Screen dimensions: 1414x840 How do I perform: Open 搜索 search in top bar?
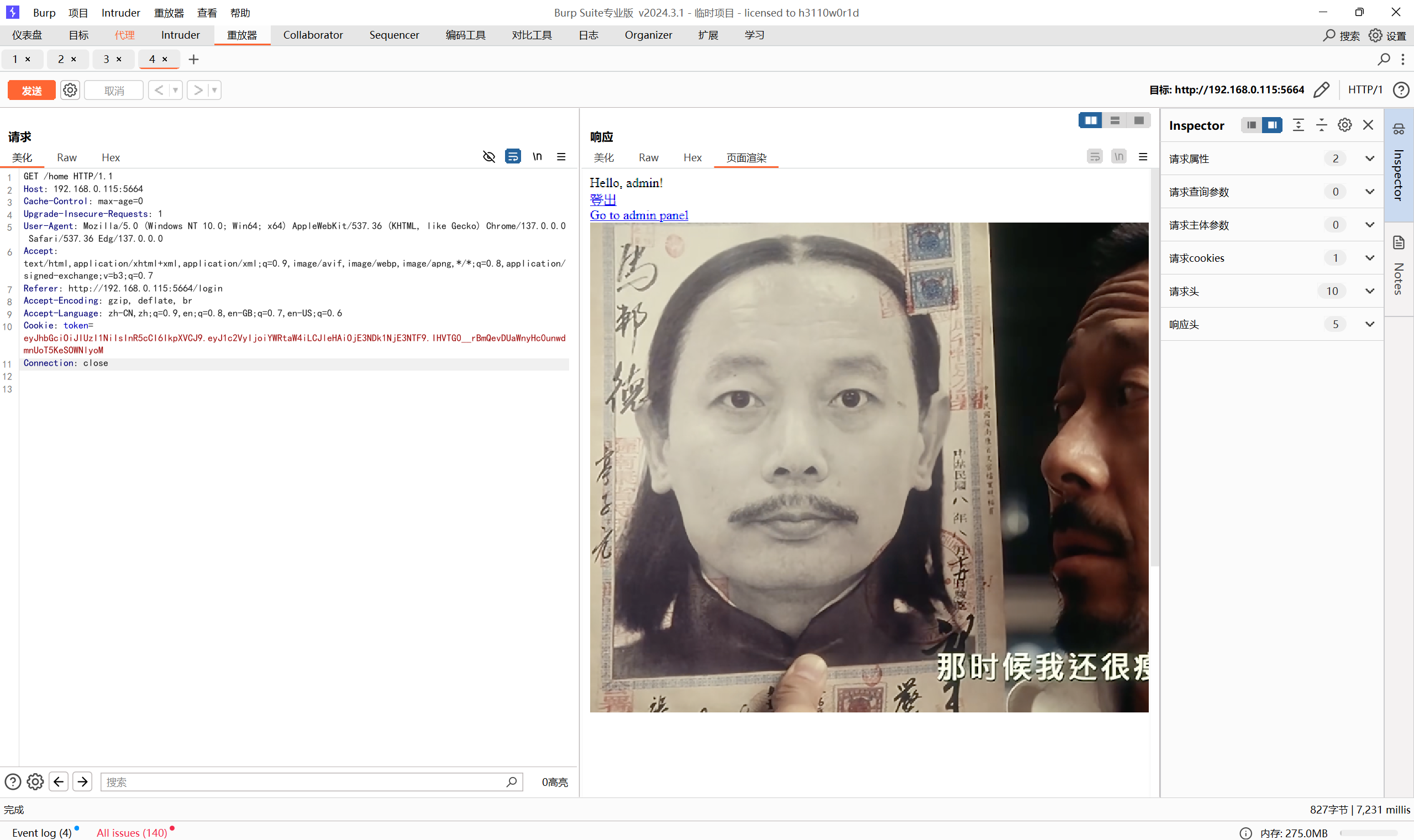point(1341,36)
